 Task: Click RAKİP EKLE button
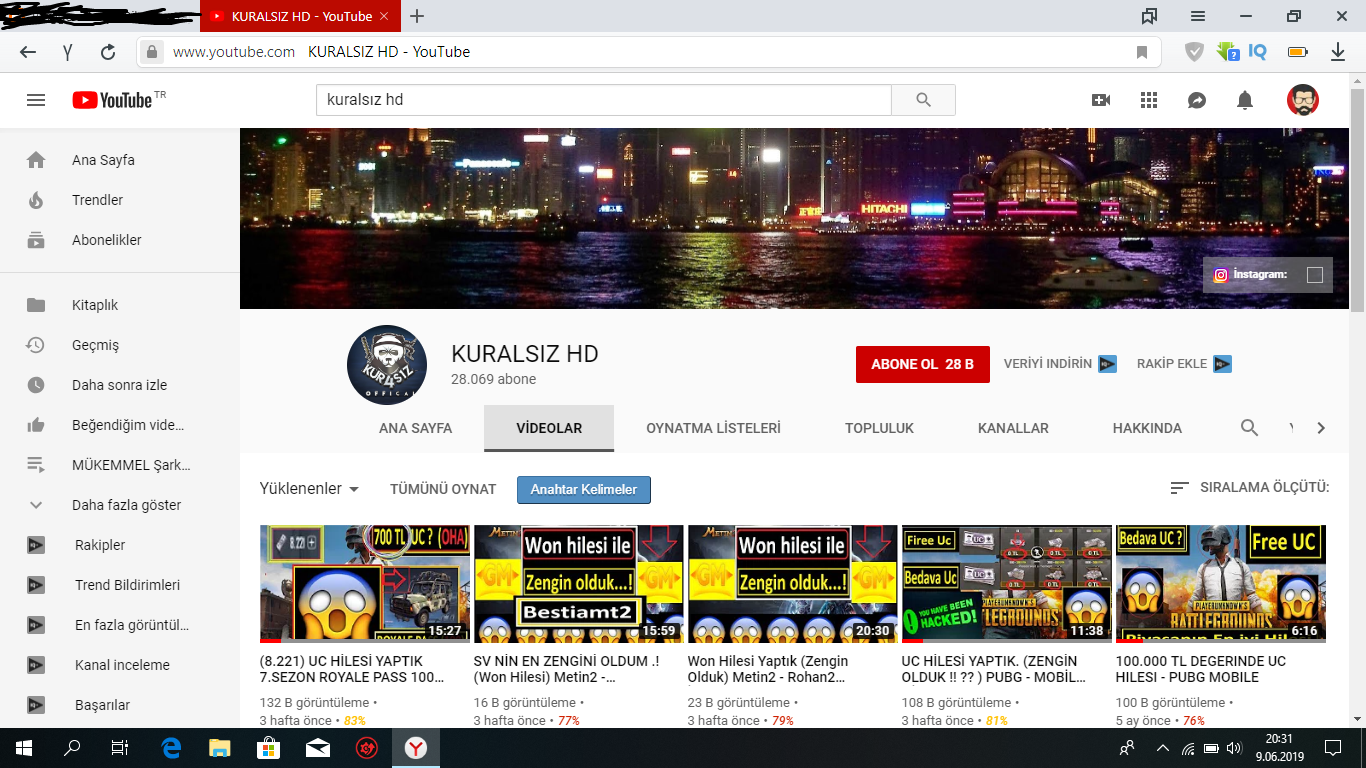point(1184,364)
